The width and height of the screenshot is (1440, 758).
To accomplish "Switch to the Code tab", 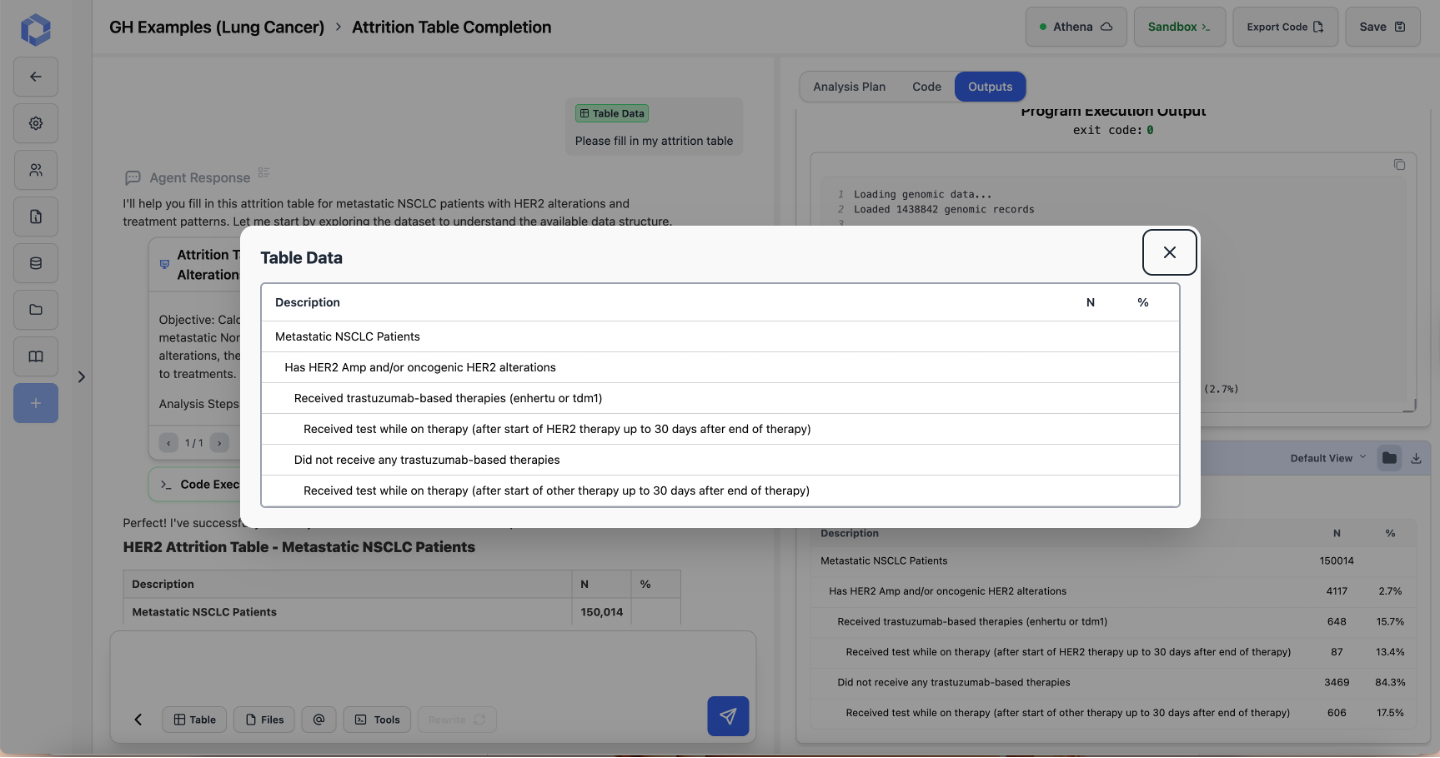I will tap(926, 87).
